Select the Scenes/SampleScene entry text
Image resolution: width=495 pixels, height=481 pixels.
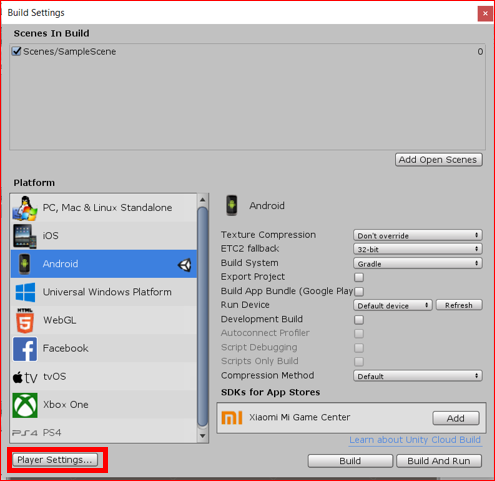point(70,52)
